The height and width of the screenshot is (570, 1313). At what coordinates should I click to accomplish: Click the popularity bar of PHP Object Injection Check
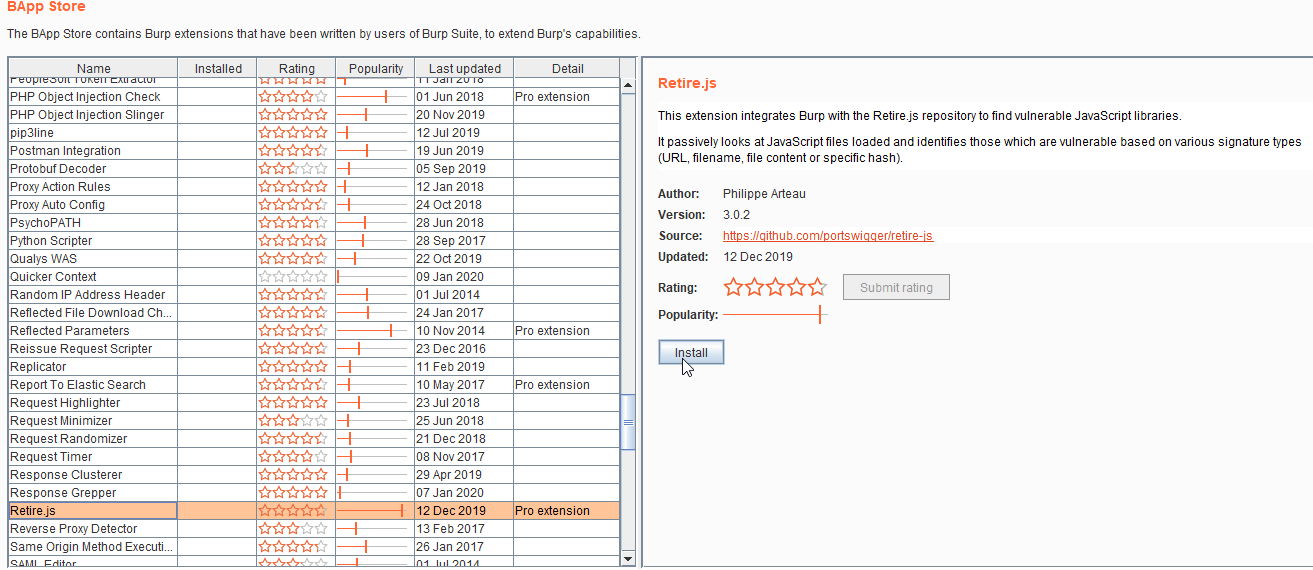pyautogui.click(x=373, y=97)
